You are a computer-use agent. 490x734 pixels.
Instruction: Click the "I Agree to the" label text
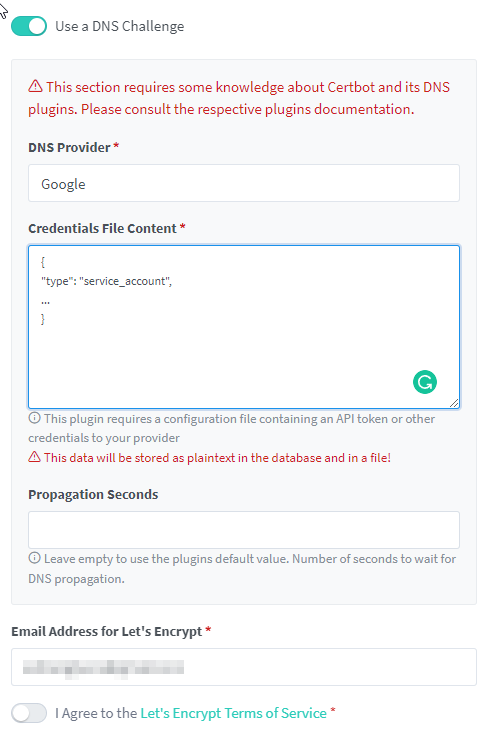coord(96,713)
